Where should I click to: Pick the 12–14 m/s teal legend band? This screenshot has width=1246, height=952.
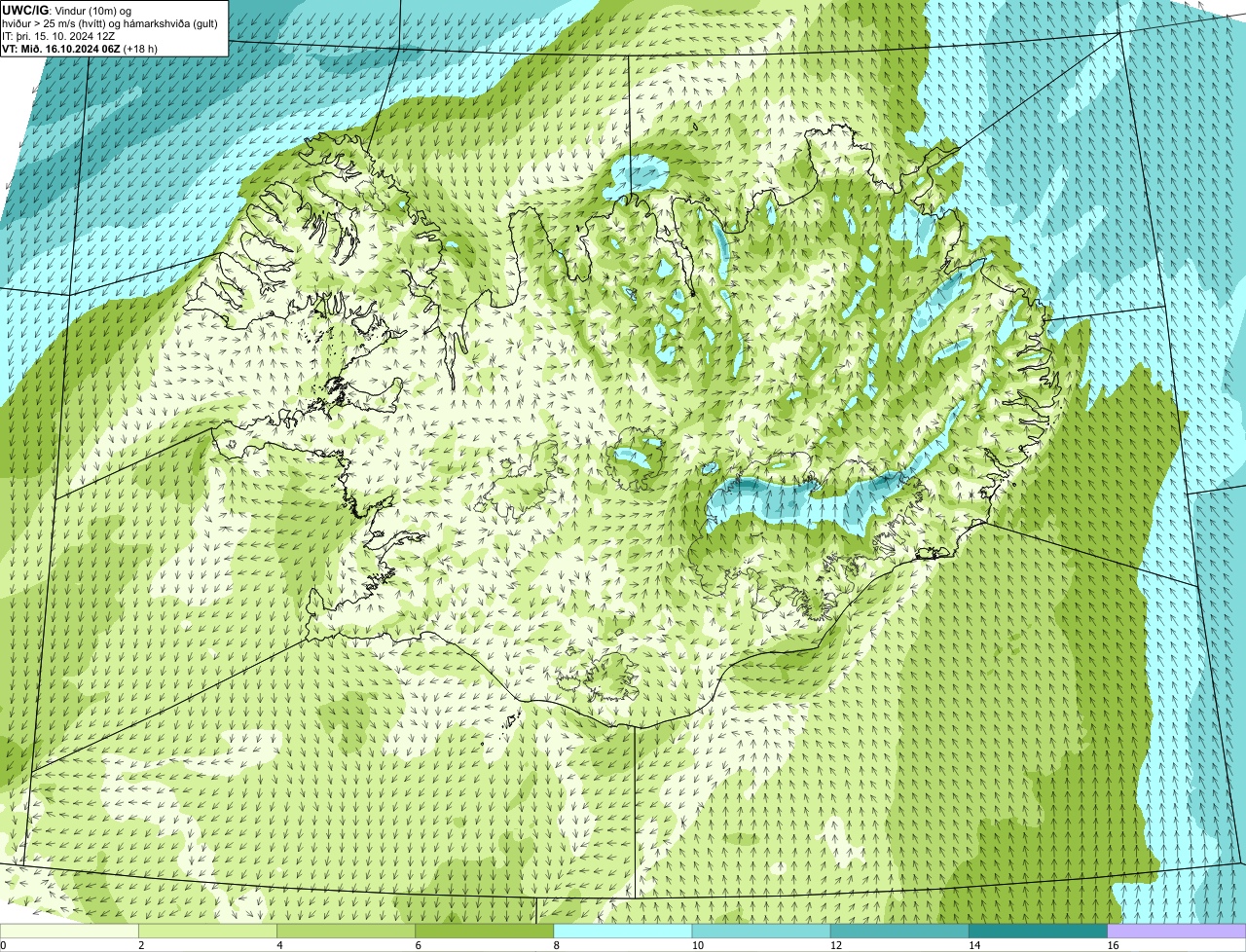(x=899, y=931)
